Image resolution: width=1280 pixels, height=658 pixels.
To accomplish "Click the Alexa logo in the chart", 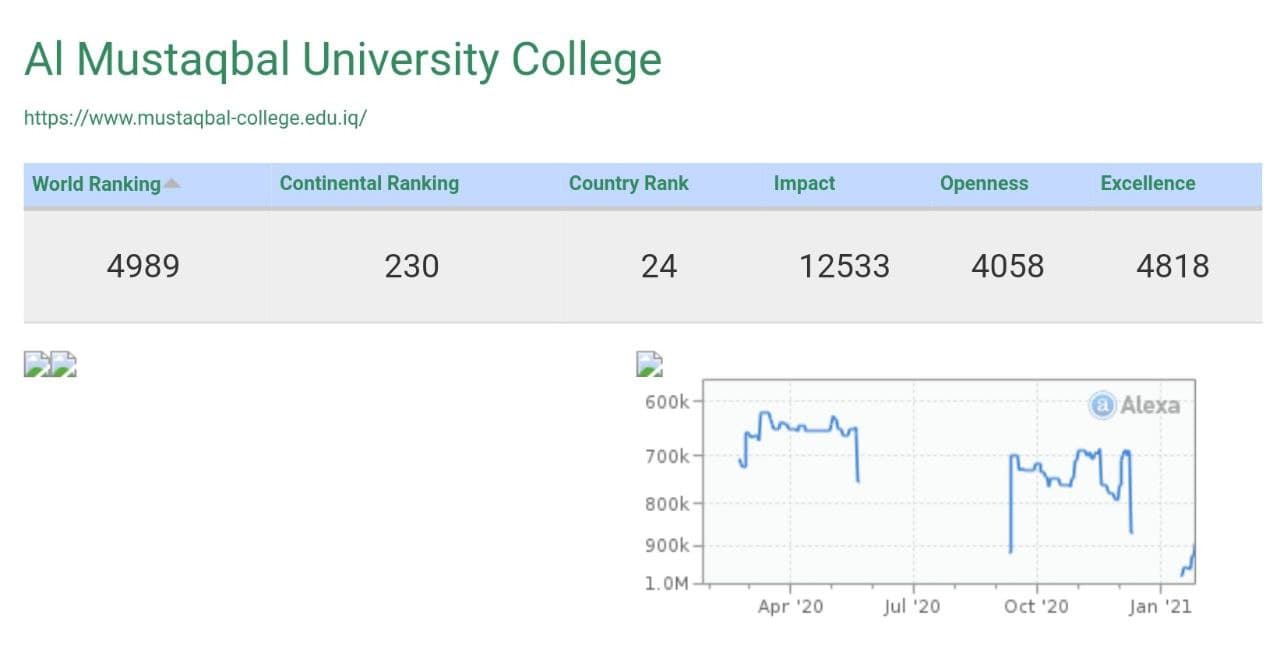I will coord(1134,405).
